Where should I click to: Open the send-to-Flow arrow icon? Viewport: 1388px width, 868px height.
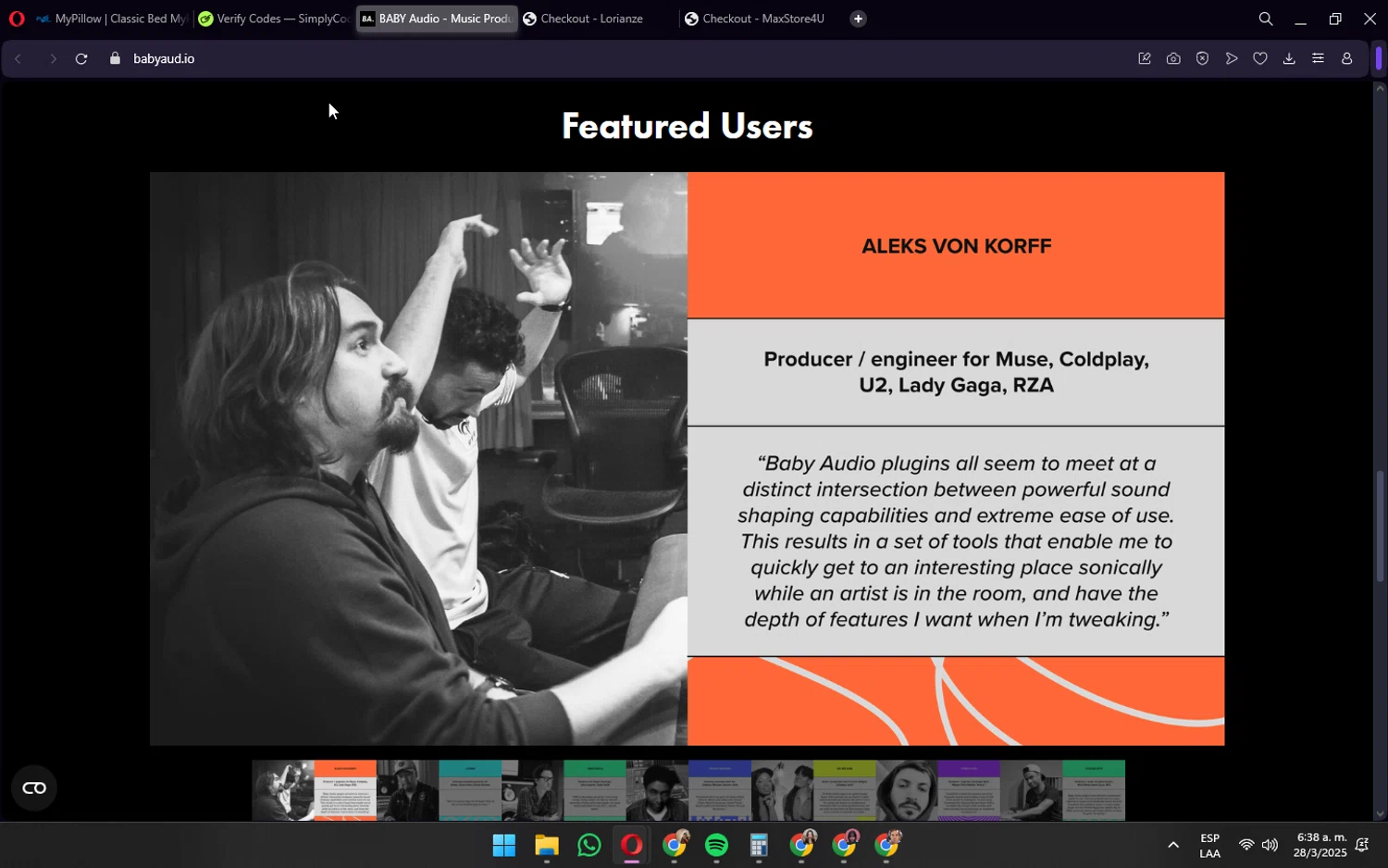click(x=1232, y=58)
